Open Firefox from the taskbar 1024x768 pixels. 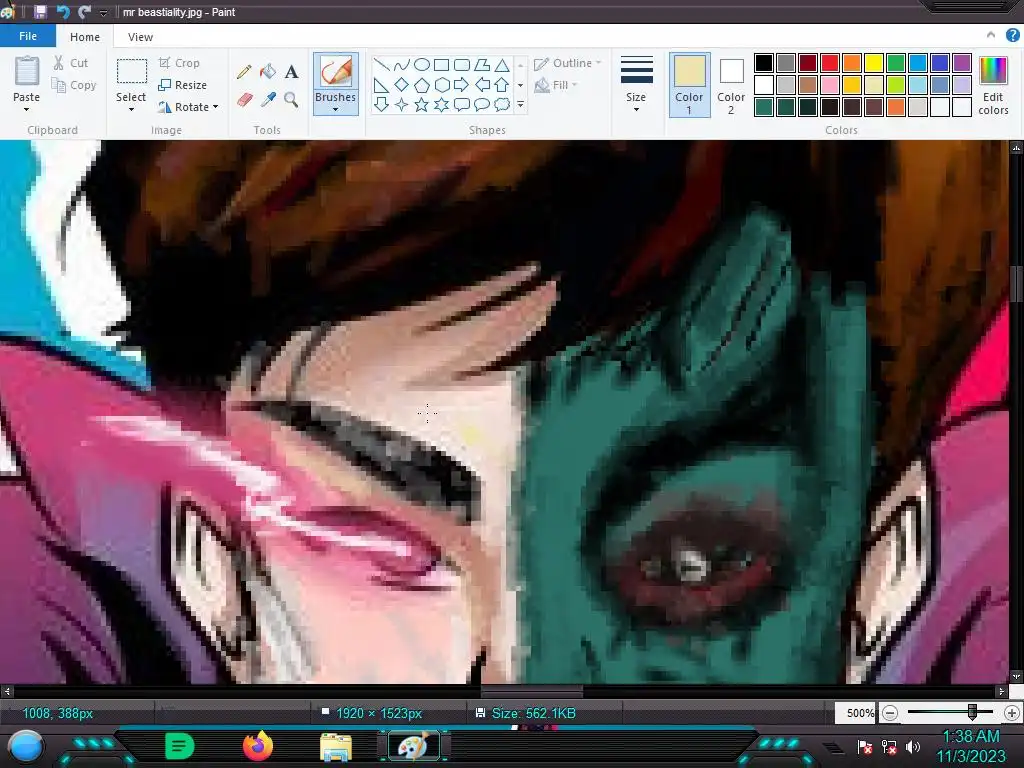tap(257, 746)
